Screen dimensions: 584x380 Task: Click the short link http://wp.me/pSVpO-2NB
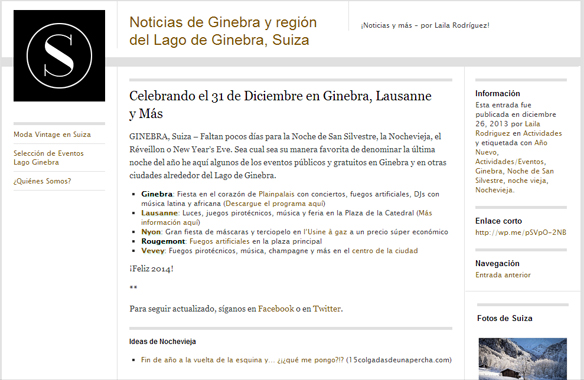pyautogui.click(x=521, y=232)
